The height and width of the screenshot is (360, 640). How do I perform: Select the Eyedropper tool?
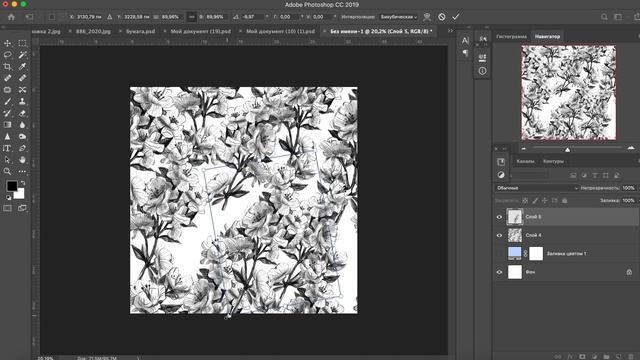pyautogui.click(x=22, y=67)
